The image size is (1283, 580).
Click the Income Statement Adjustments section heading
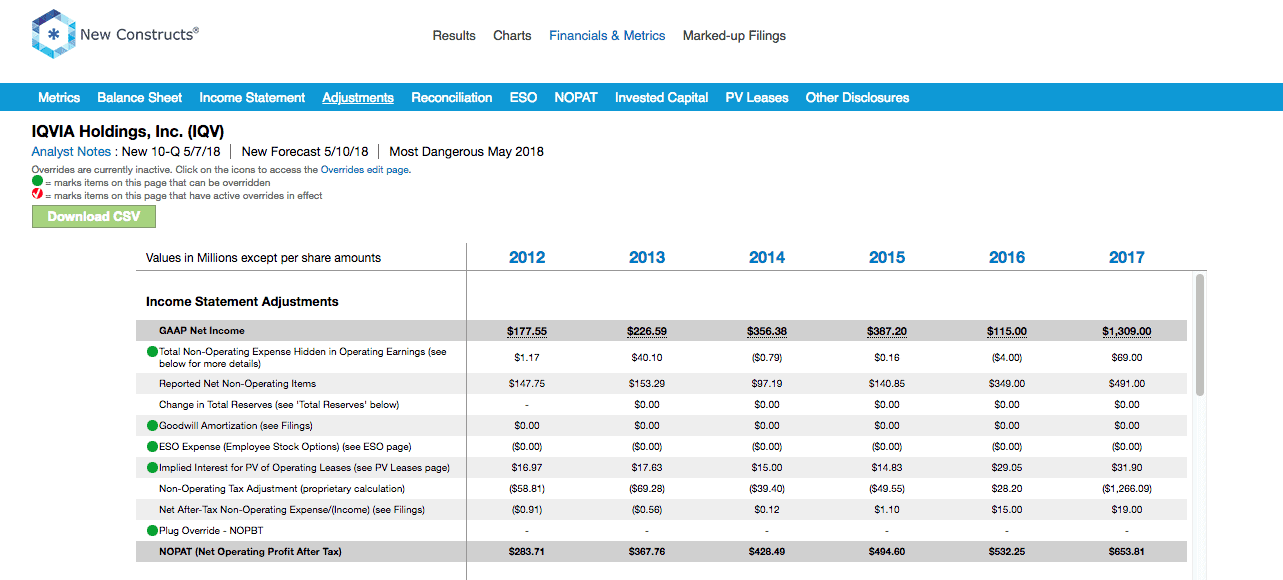click(x=242, y=301)
